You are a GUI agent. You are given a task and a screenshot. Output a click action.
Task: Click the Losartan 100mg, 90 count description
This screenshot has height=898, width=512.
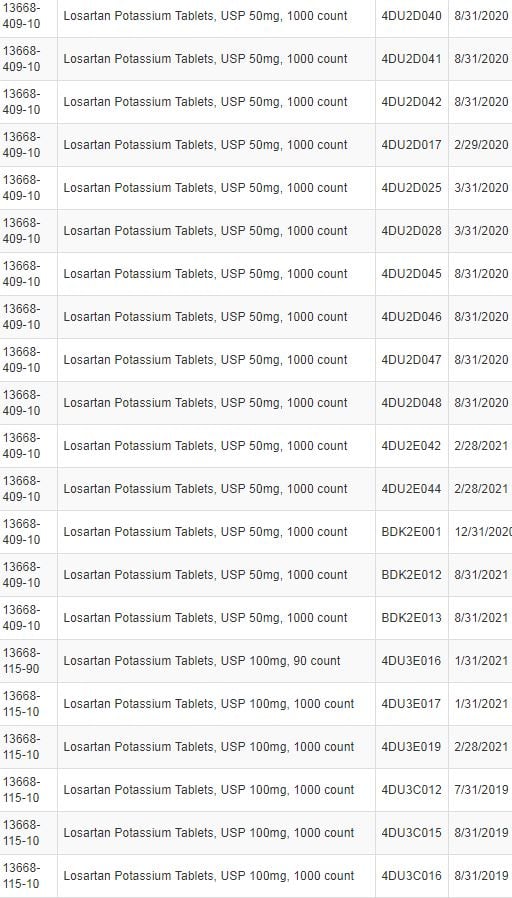202,661
